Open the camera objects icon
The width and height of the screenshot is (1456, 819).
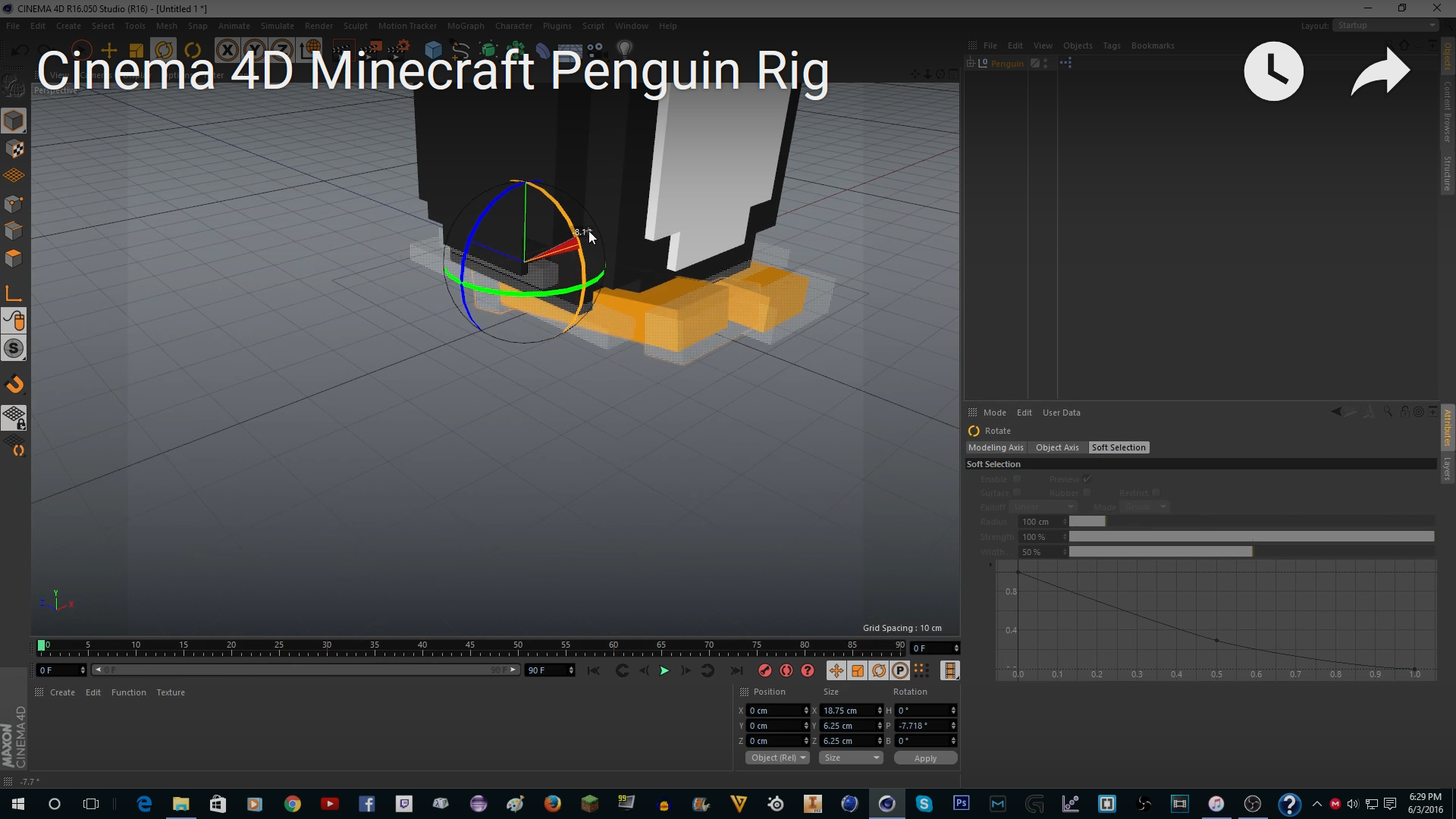595,50
